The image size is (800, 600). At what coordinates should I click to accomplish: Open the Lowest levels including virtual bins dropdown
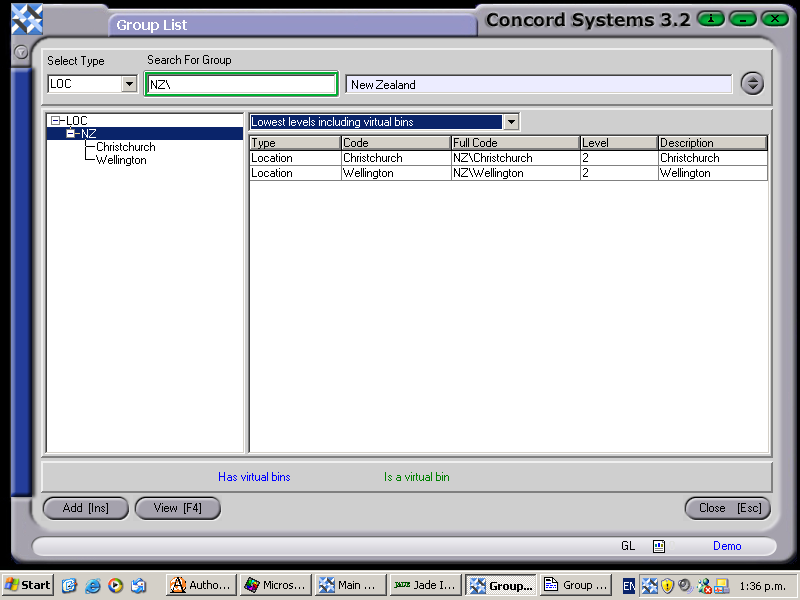coord(510,121)
